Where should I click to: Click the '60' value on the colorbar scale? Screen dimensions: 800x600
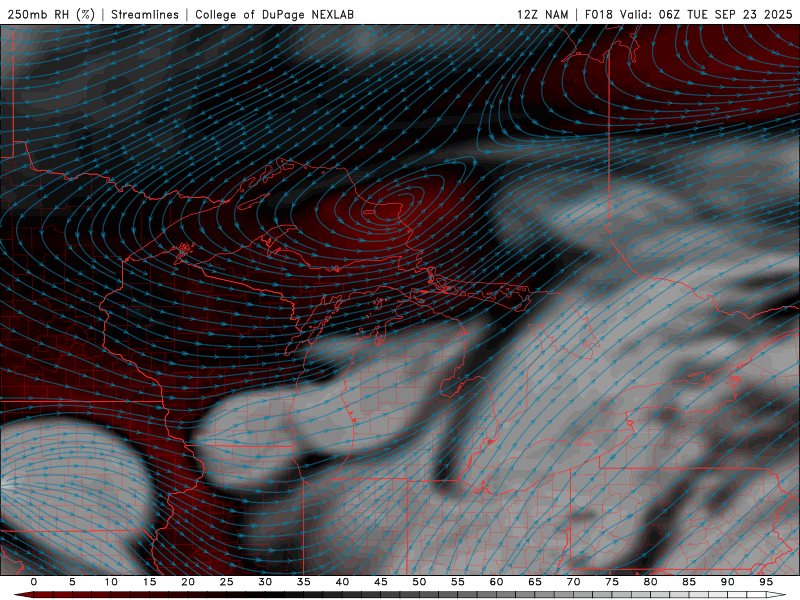coord(496,582)
